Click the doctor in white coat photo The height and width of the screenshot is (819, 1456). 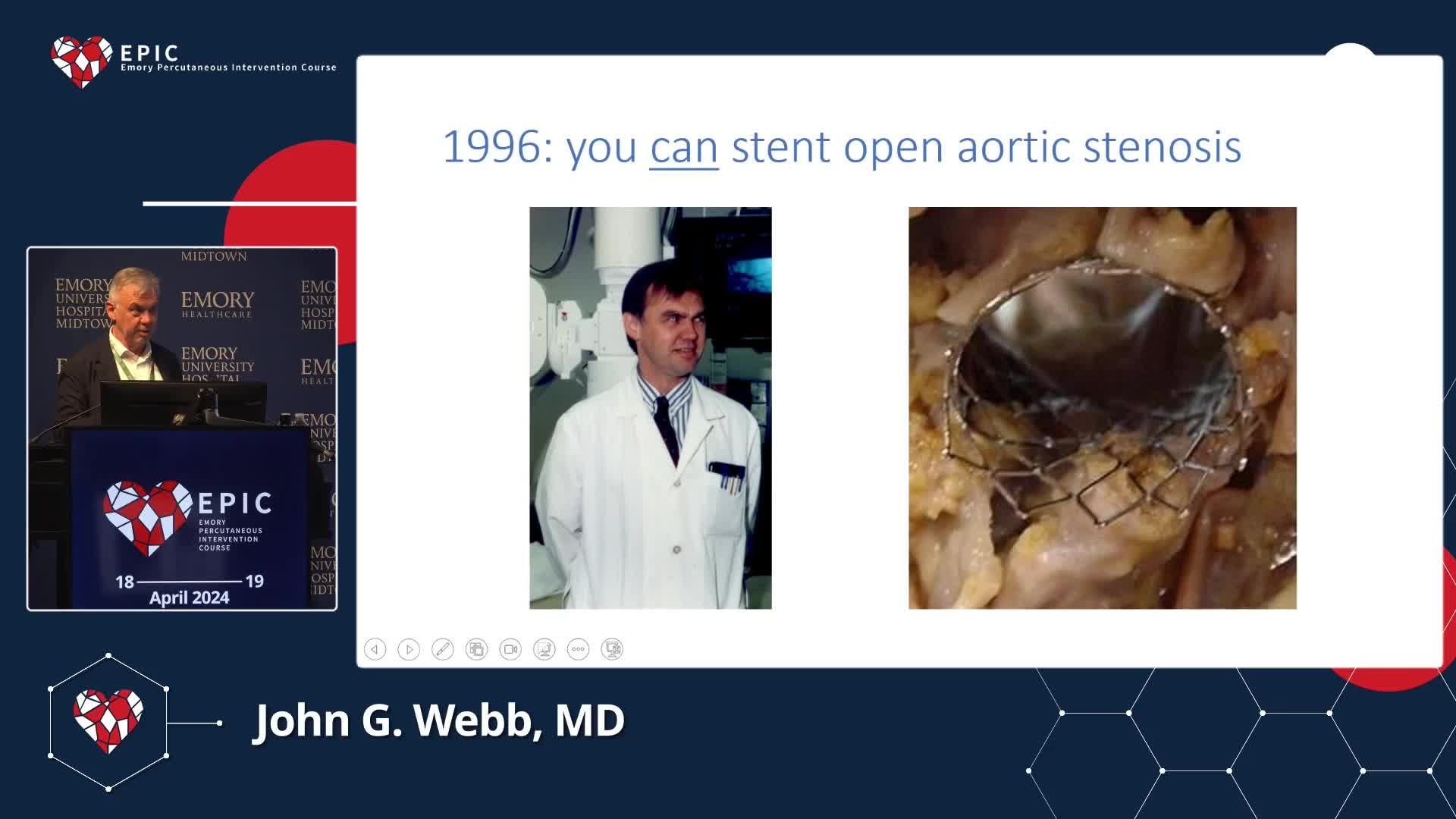coord(650,408)
